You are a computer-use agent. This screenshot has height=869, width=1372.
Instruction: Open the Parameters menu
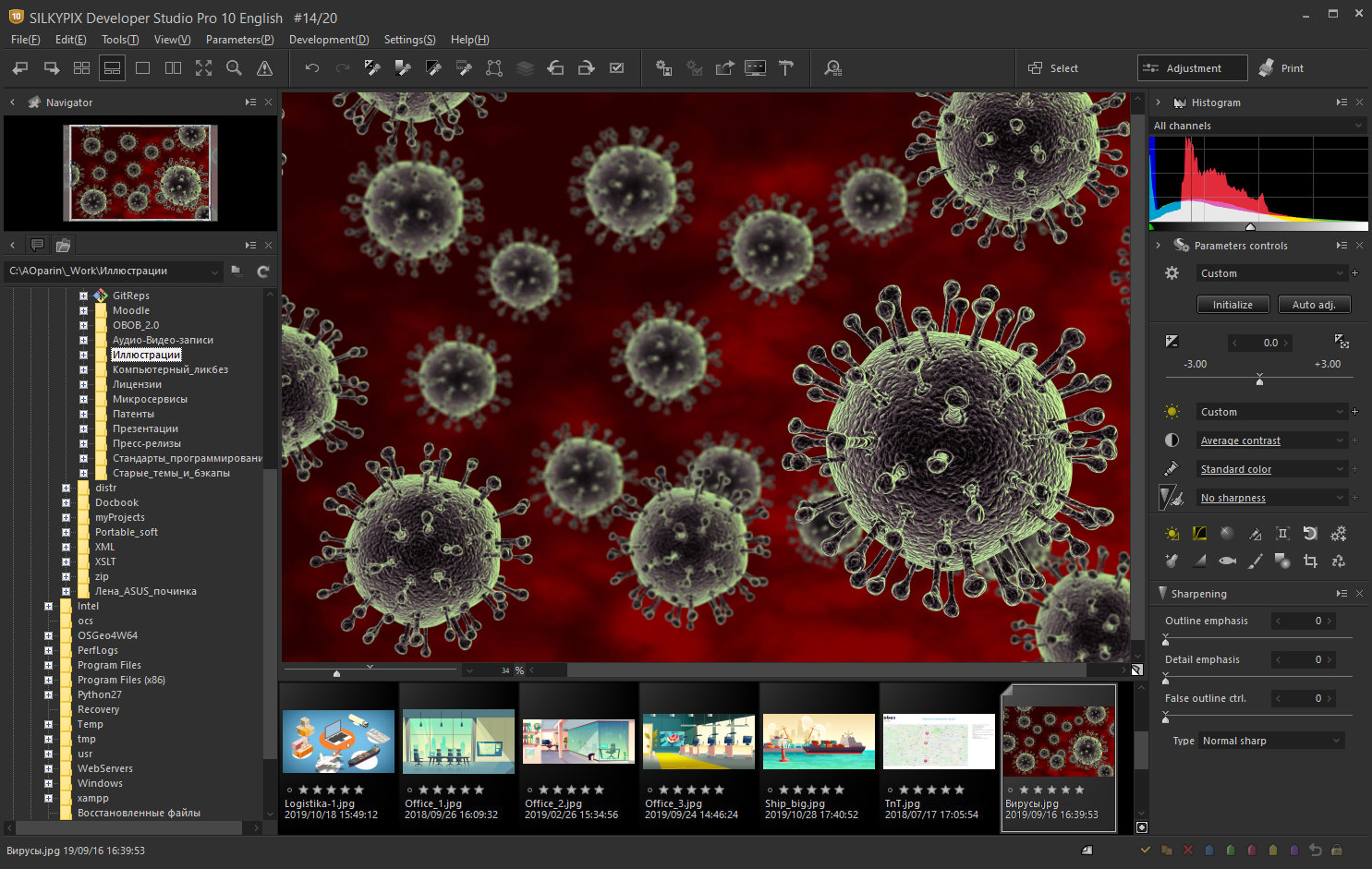[x=239, y=40]
